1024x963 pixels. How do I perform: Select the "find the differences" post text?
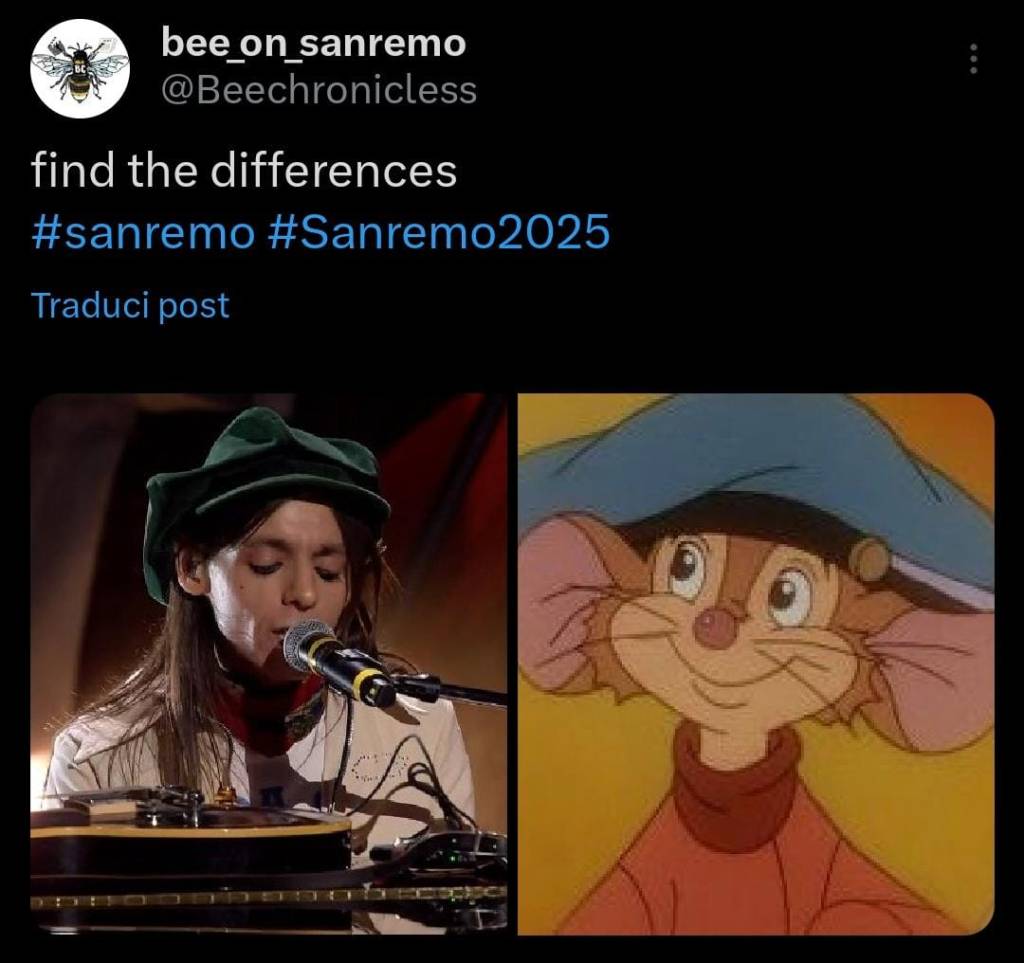pos(244,170)
